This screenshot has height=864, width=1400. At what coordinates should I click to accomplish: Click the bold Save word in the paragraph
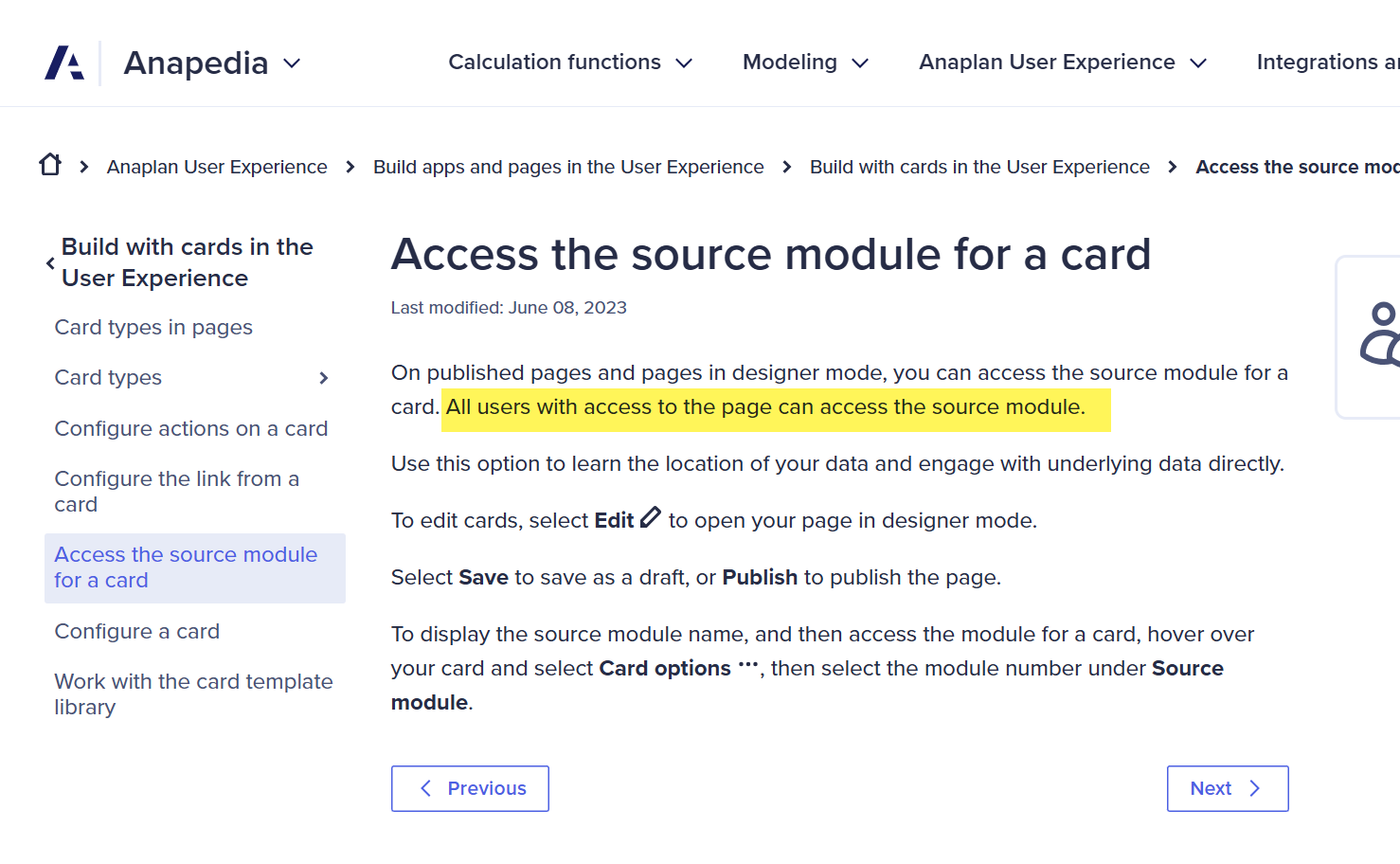tap(484, 578)
